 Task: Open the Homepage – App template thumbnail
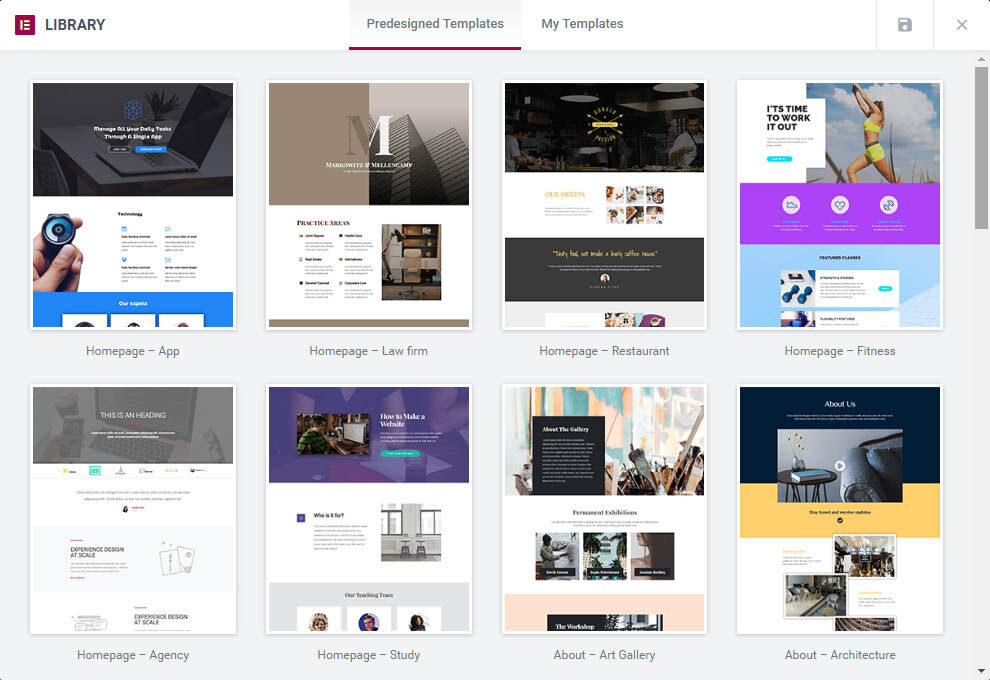[133, 205]
